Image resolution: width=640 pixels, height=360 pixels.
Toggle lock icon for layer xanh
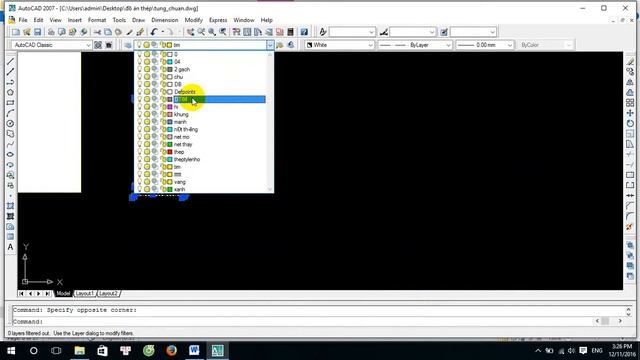(163, 189)
